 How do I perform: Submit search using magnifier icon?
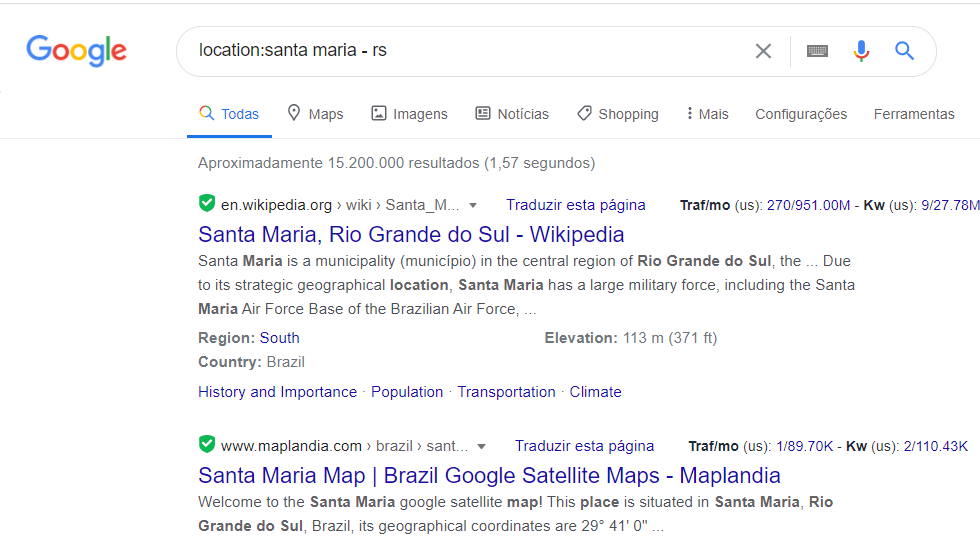(x=904, y=51)
